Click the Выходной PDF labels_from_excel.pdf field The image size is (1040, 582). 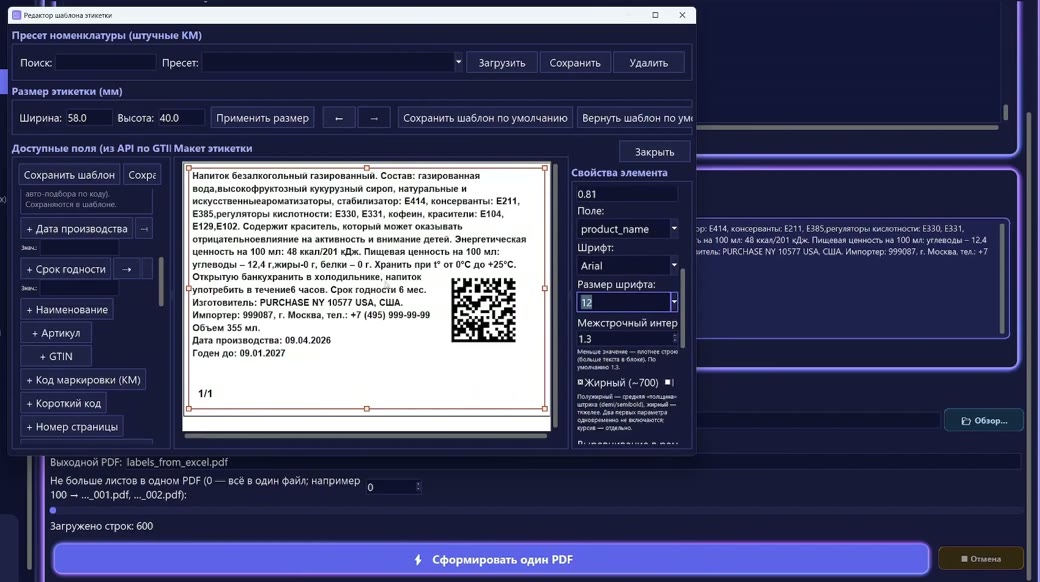(x=572, y=462)
